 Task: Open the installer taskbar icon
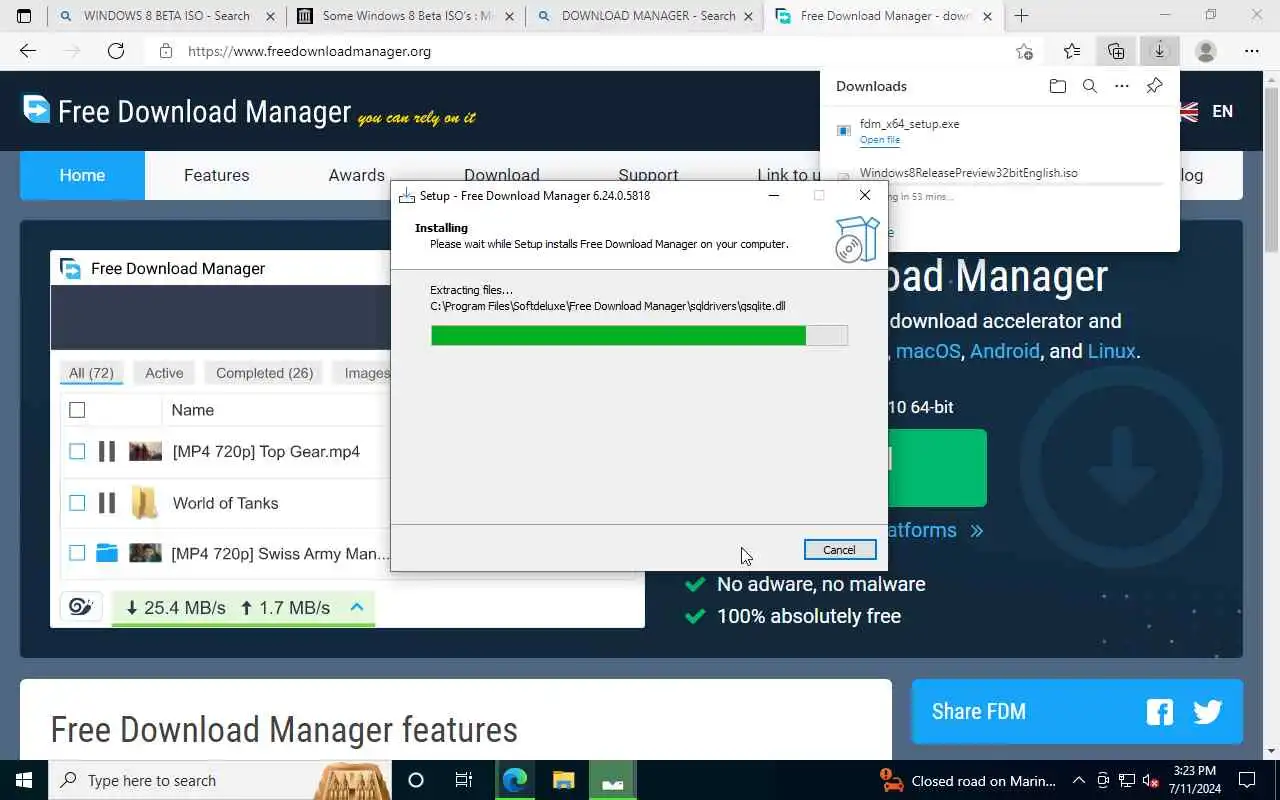pos(613,780)
